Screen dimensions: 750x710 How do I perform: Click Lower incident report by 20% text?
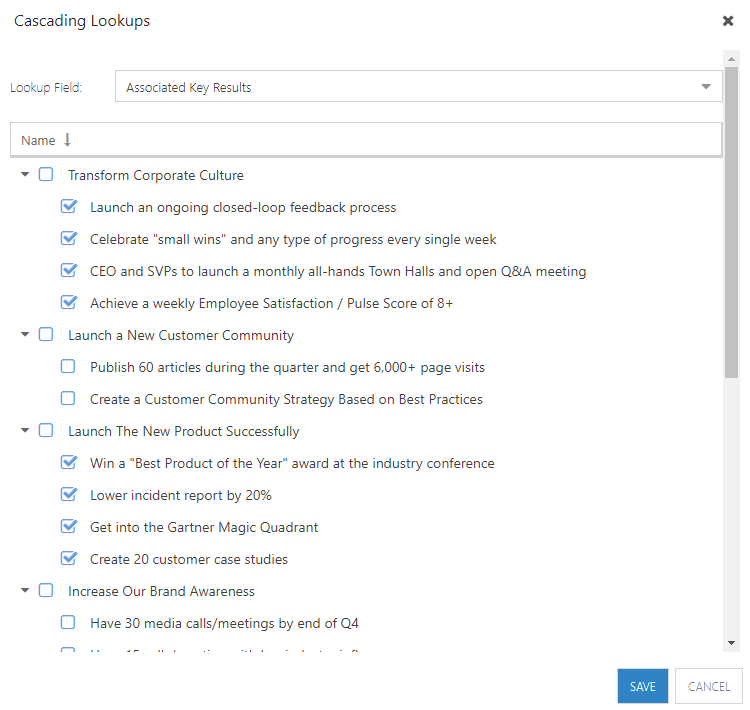coord(181,495)
